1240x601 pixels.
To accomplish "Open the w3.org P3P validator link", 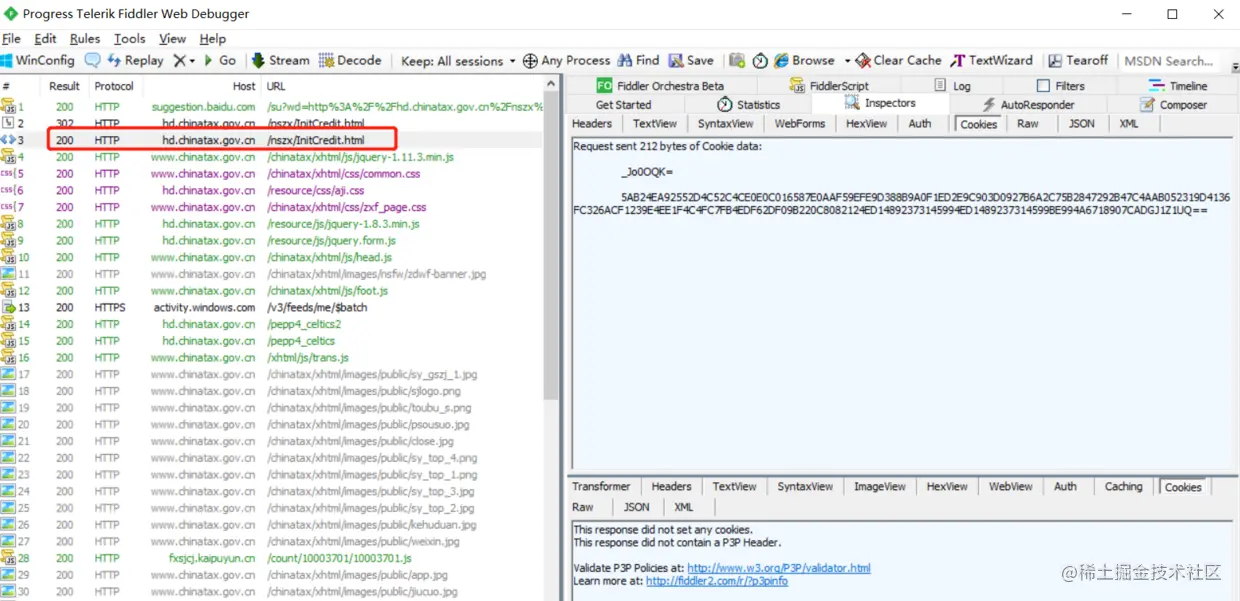I will point(778,568).
